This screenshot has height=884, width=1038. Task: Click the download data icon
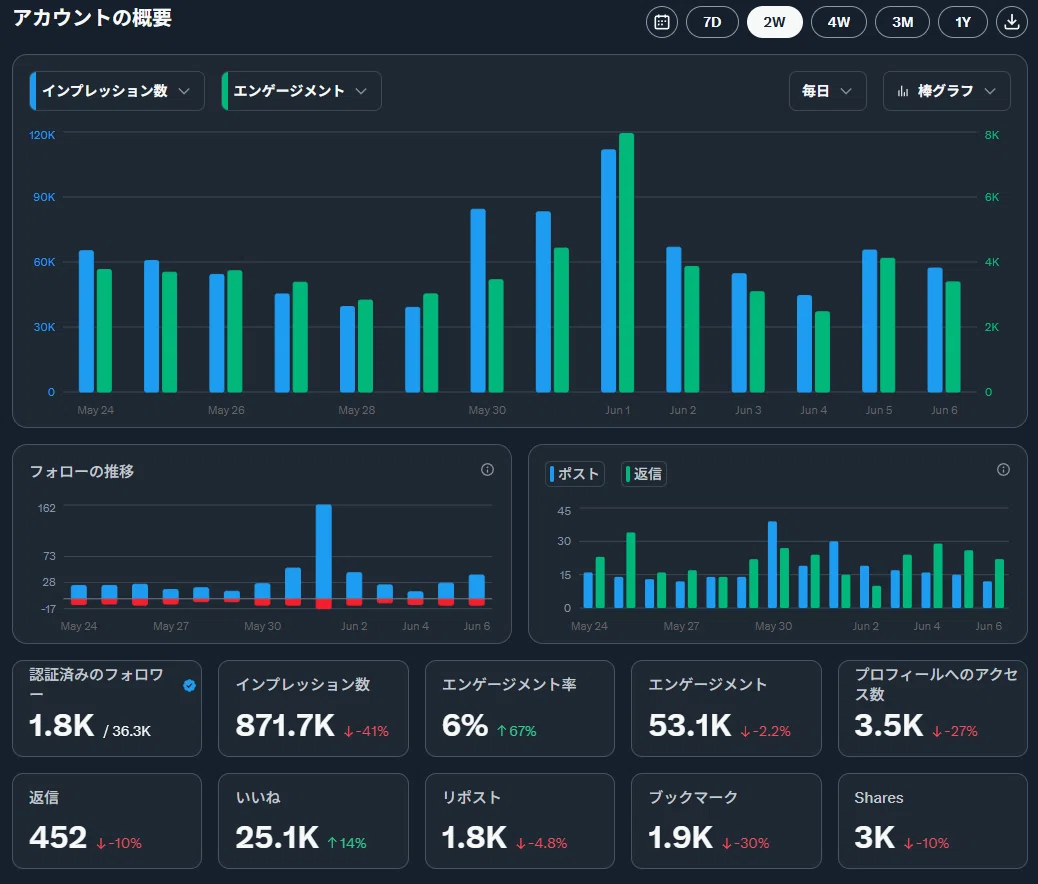point(1012,22)
